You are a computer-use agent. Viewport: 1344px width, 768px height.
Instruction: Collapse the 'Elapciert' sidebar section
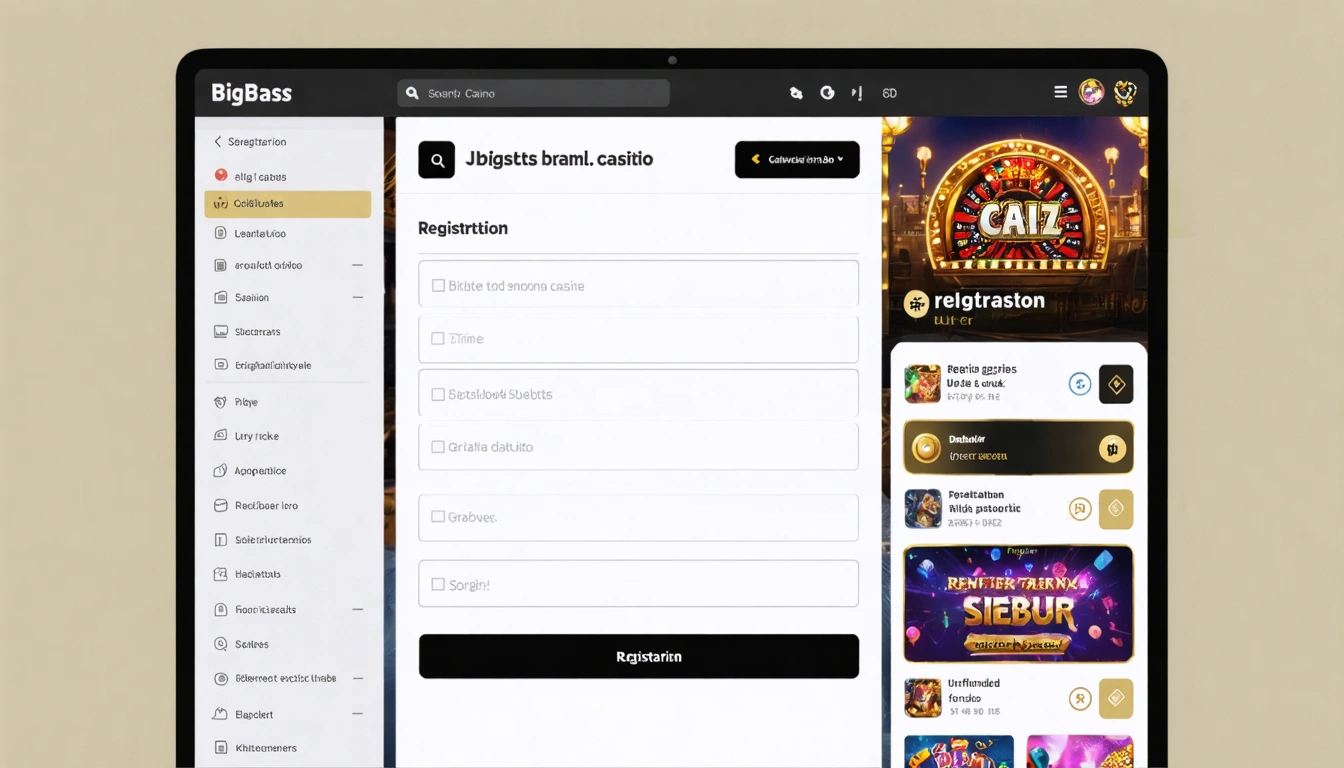357,714
